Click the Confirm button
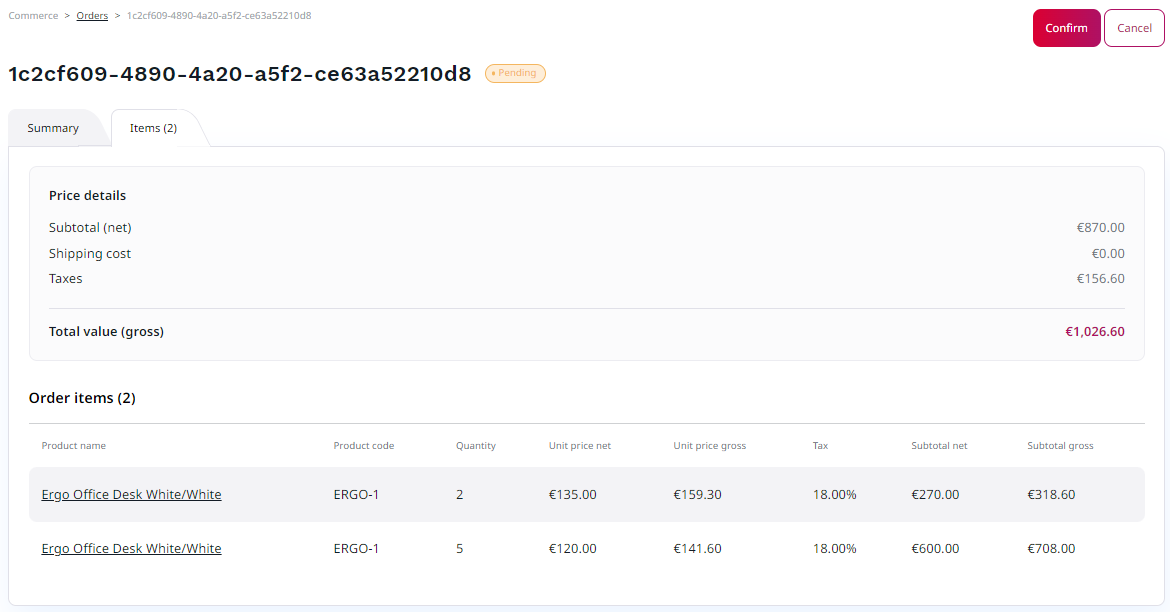Screen dimensions: 1170x612 (1066, 28)
